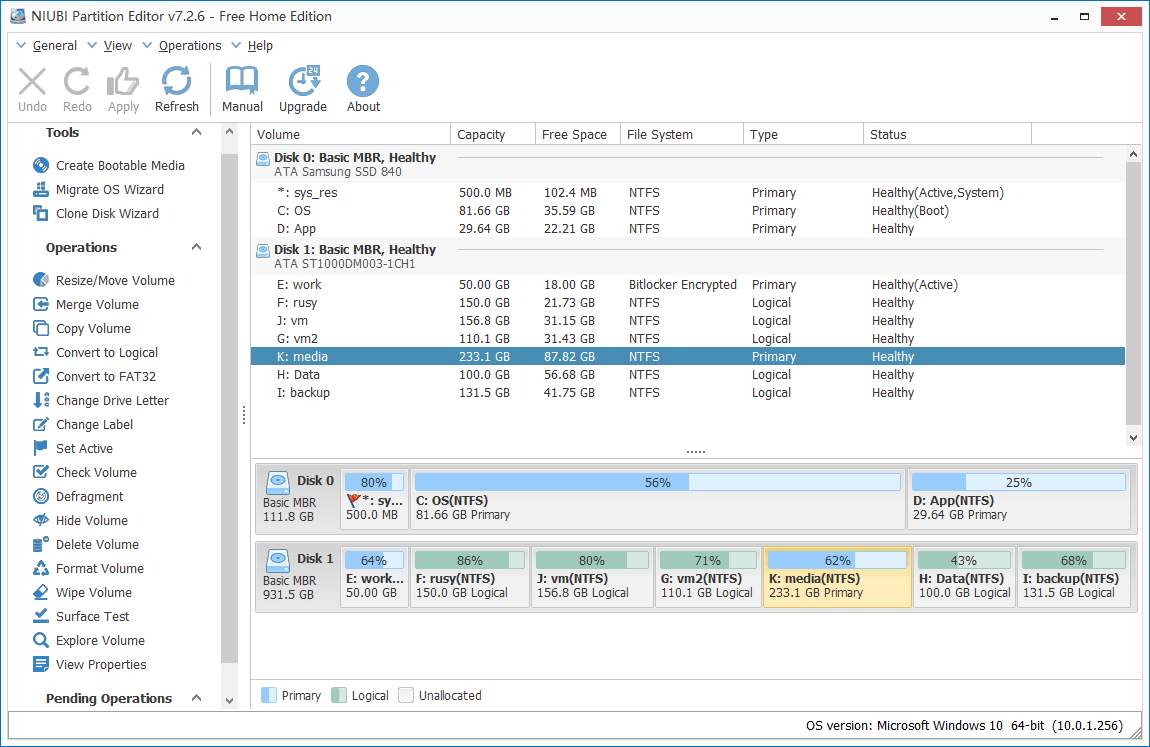Collapse the Tools panel section
This screenshot has width=1150, height=747.
197,133
